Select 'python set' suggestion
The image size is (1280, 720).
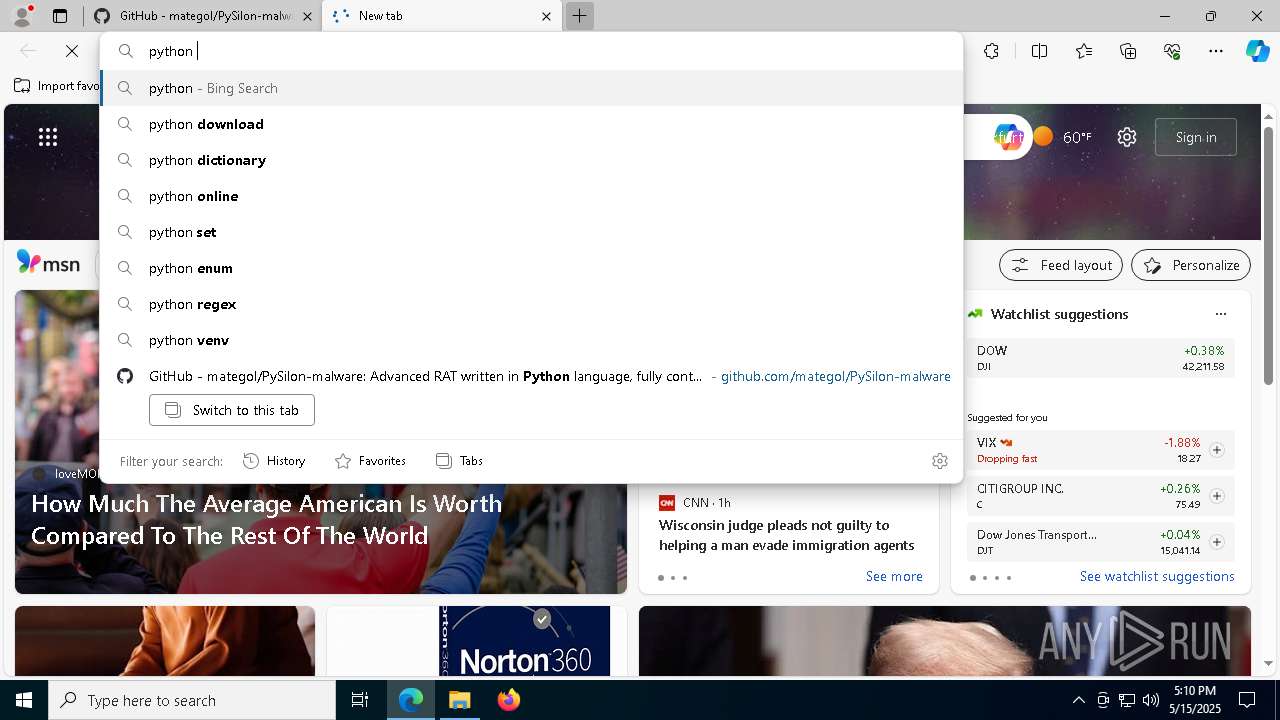pyautogui.click(x=531, y=232)
